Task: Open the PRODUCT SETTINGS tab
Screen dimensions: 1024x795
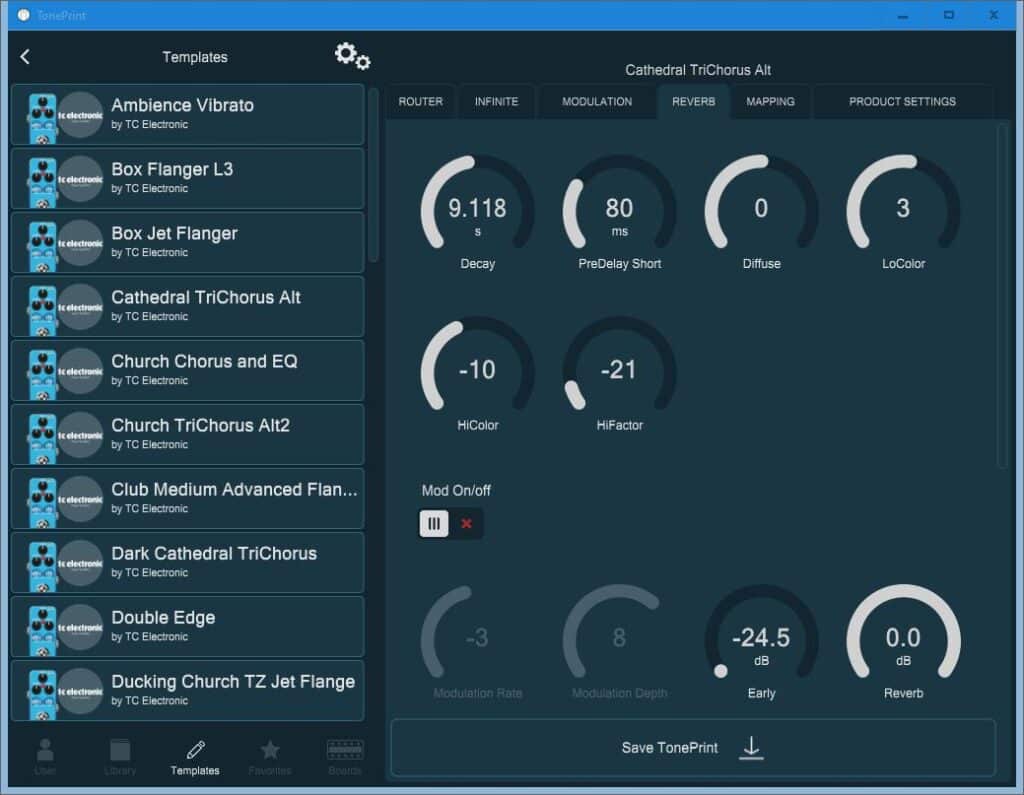Action: tap(903, 102)
